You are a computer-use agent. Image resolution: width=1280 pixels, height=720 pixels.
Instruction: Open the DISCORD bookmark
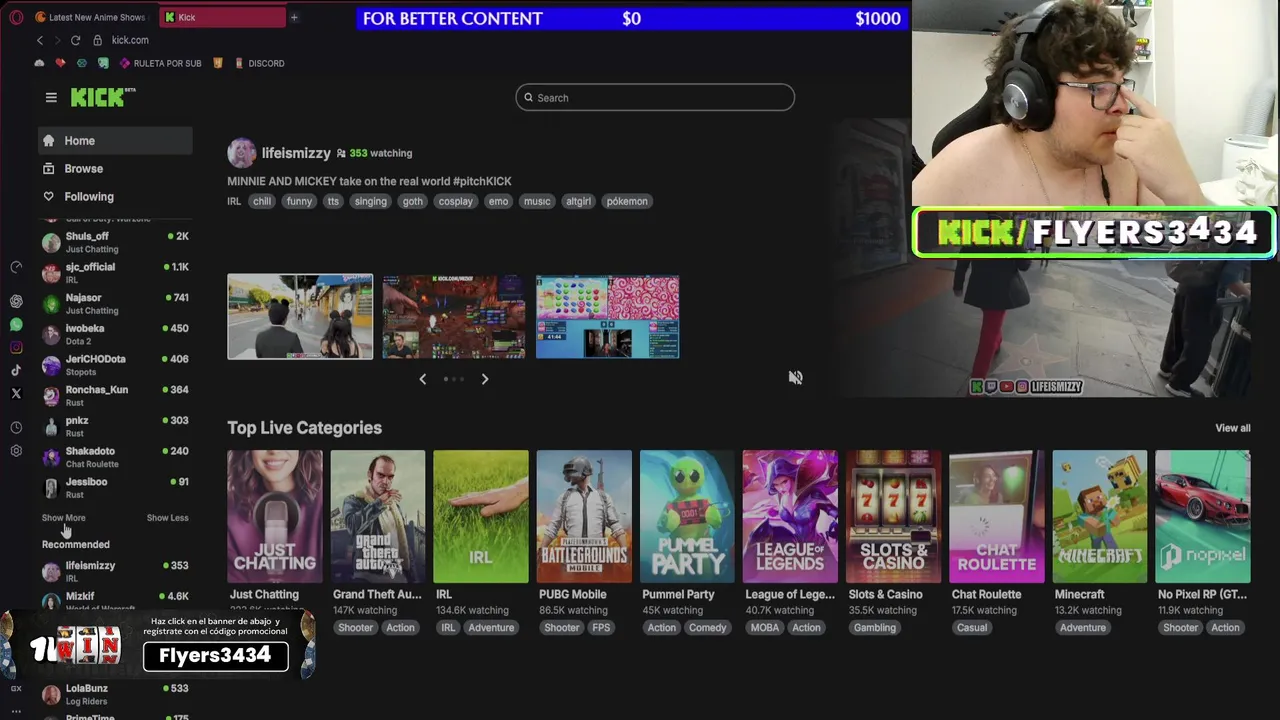[x=260, y=63]
